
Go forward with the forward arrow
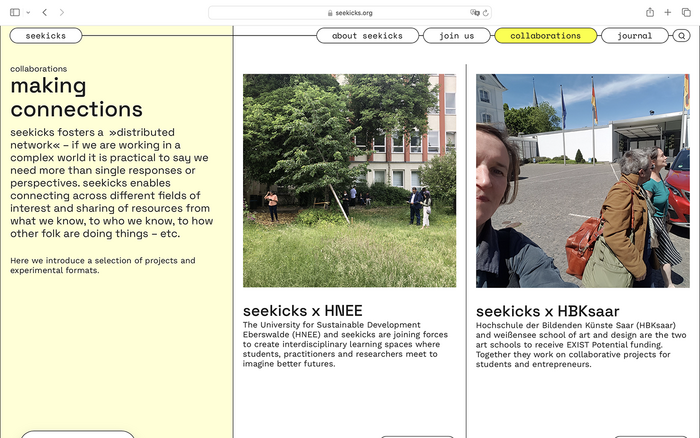pos(62,13)
